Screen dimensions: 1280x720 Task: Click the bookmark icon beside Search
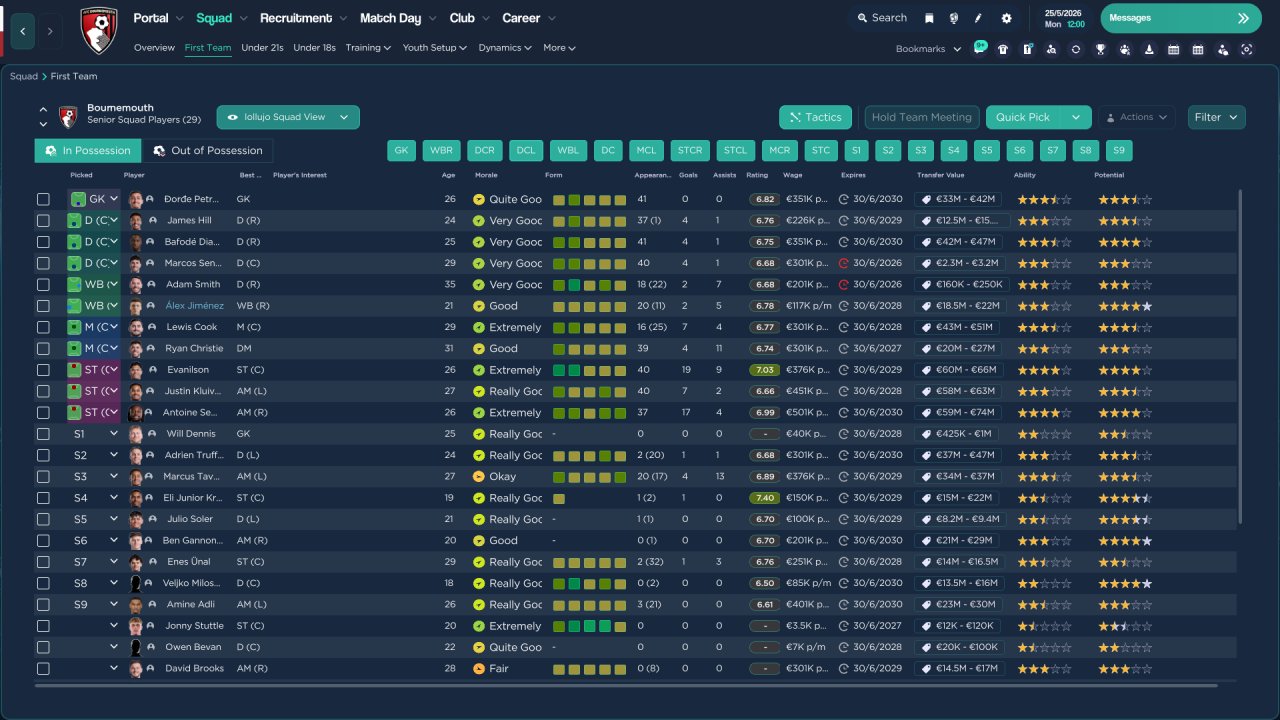tap(929, 18)
